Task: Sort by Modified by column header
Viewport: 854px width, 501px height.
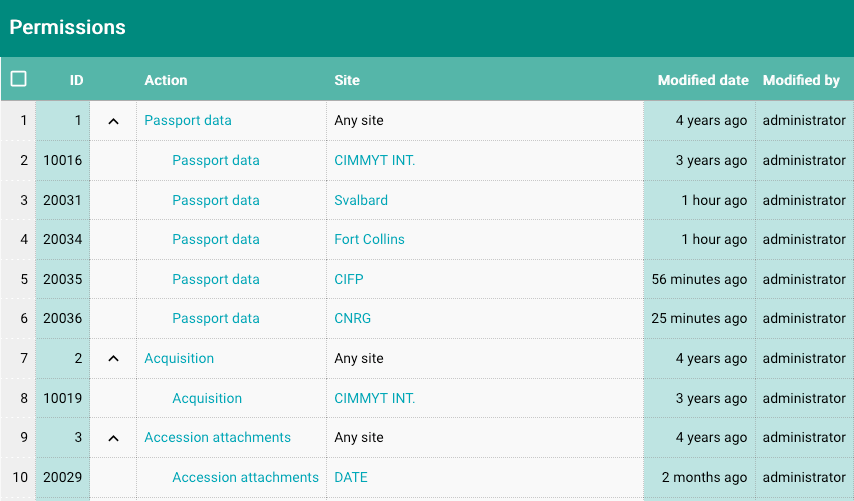Action: [x=801, y=80]
